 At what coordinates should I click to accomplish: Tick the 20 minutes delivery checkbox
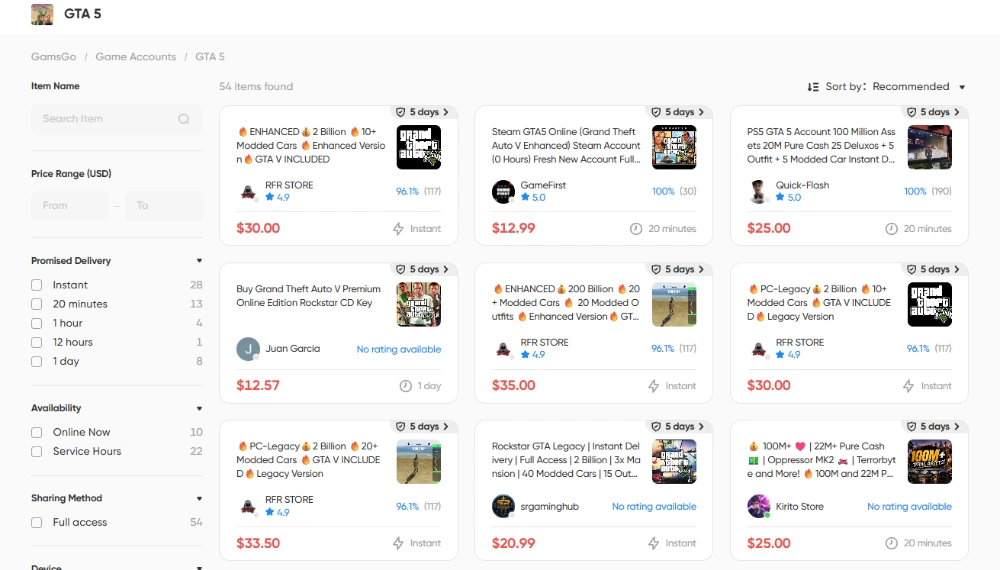point(37,304)
